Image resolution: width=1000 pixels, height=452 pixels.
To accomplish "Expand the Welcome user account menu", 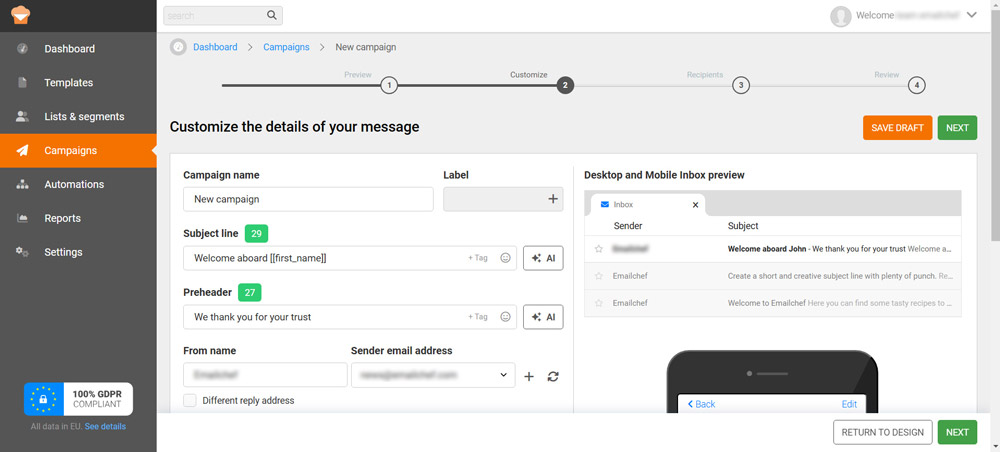I will point(971,15).
